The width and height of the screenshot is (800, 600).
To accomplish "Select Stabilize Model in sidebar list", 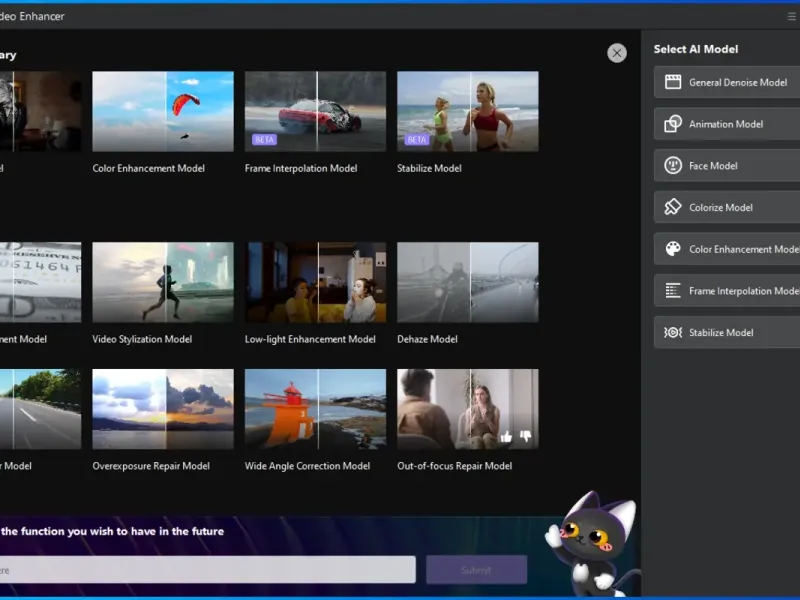I will point(727,333).
